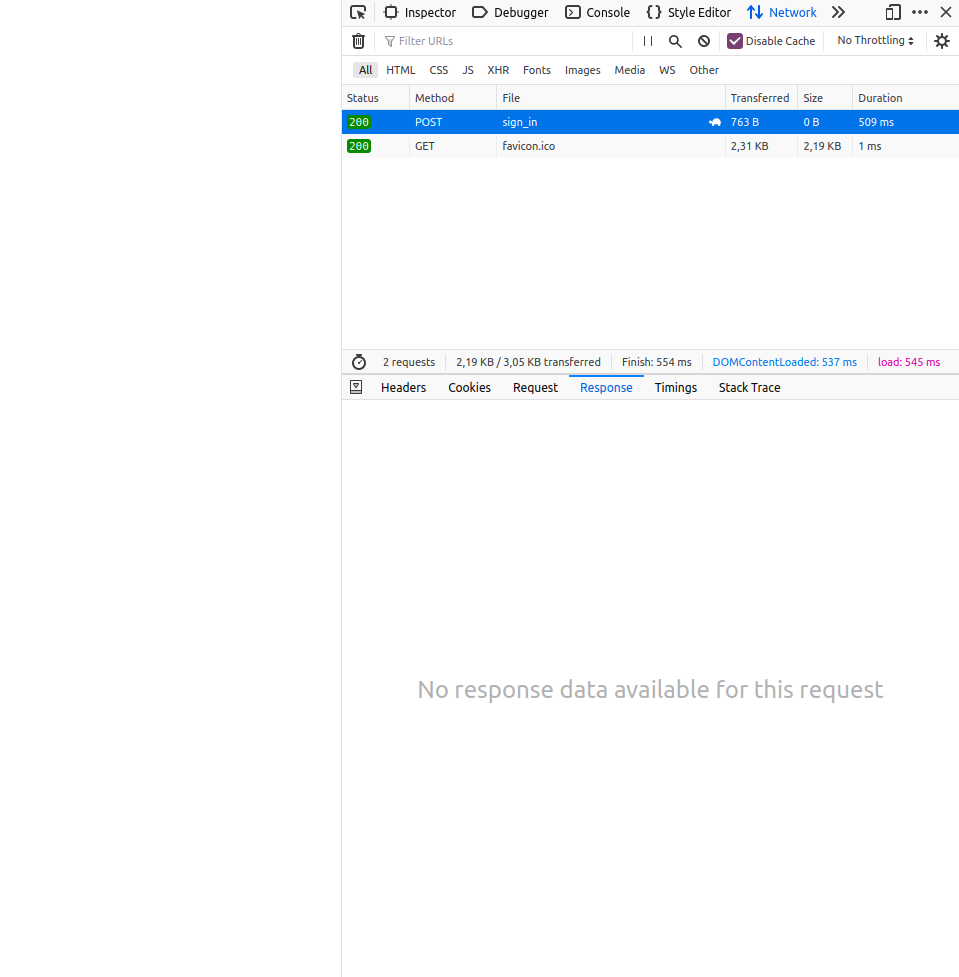Pause network traffic recording
Viewport: 959px width, 977px height.
tap(647, 41)
